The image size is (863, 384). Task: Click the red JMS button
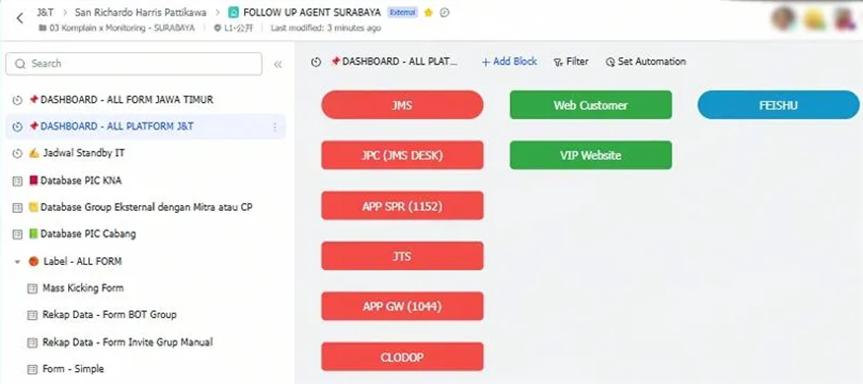(x=402, y=105)
